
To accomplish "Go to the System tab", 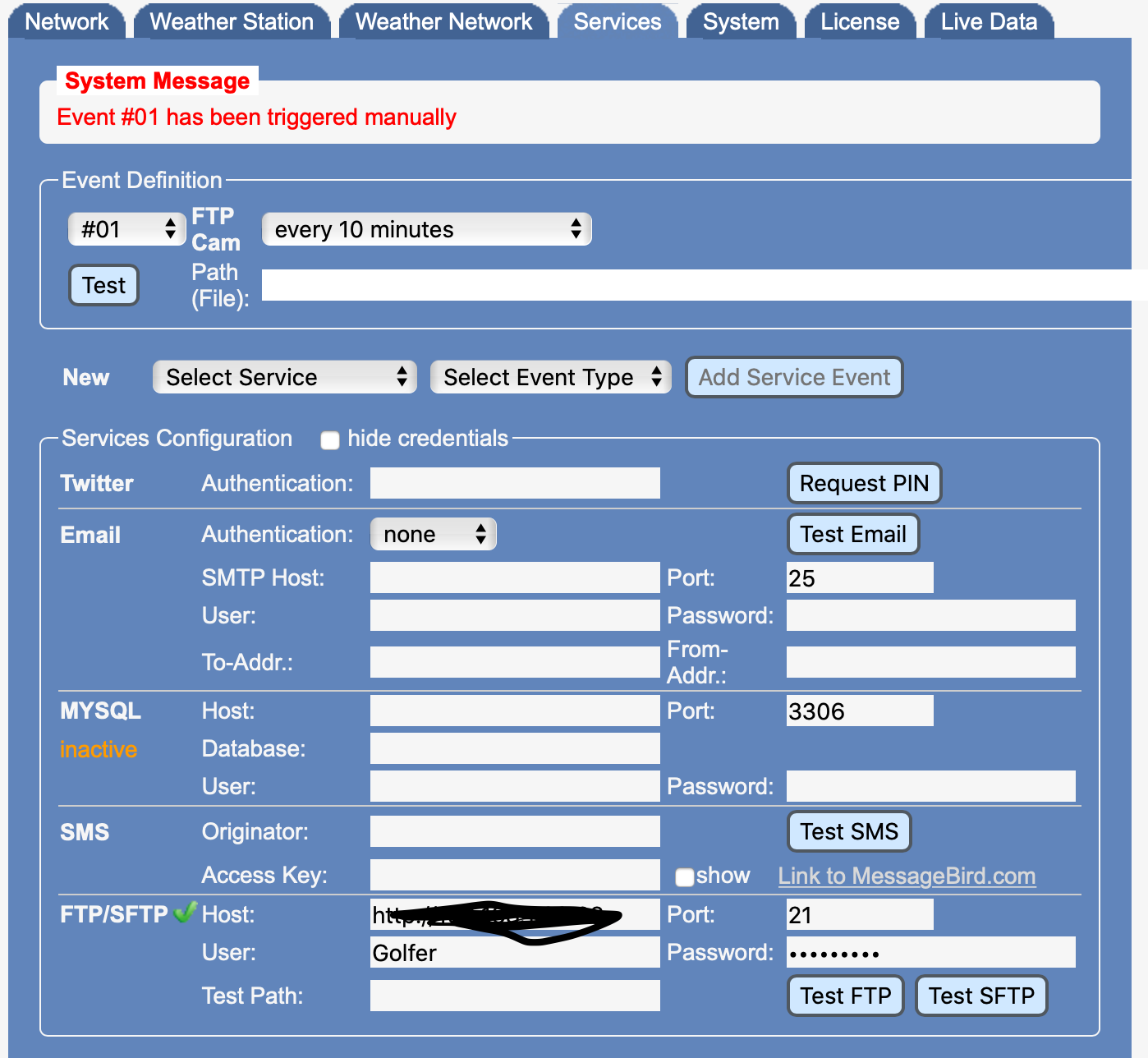I will click(740, 22).
